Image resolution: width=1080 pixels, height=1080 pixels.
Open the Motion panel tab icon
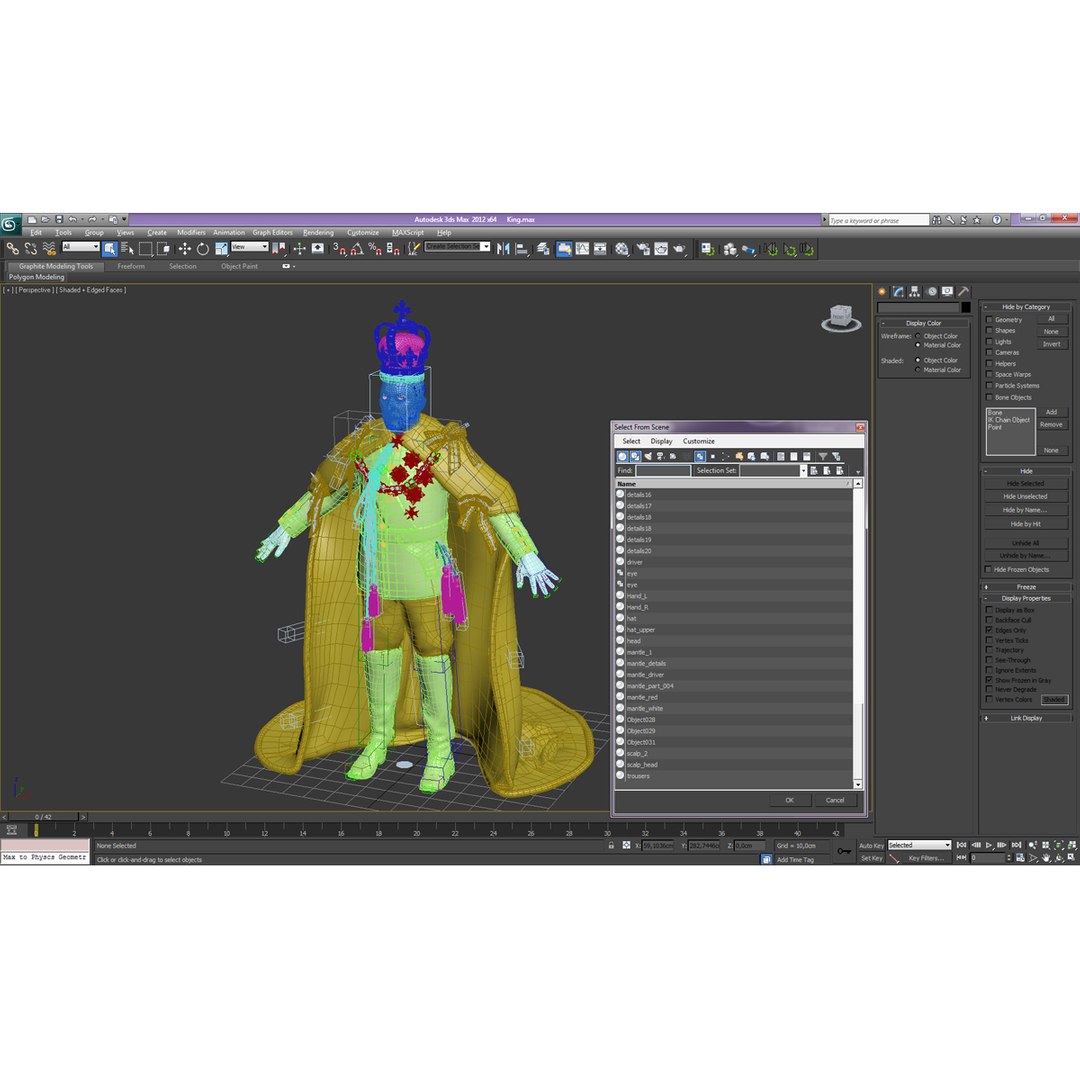932,291
